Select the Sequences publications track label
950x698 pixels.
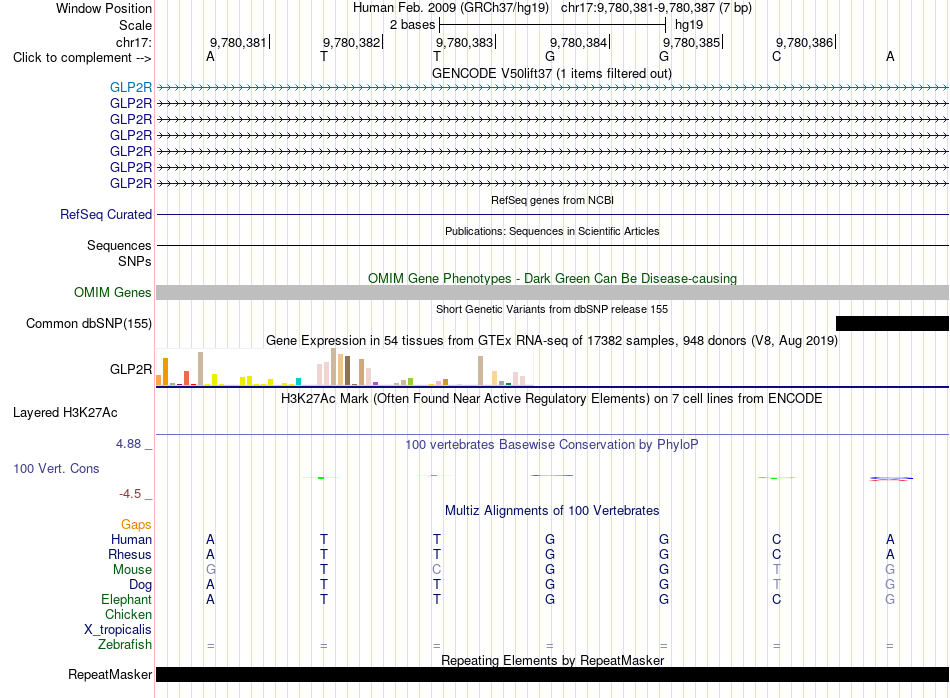tap(119, 245)
